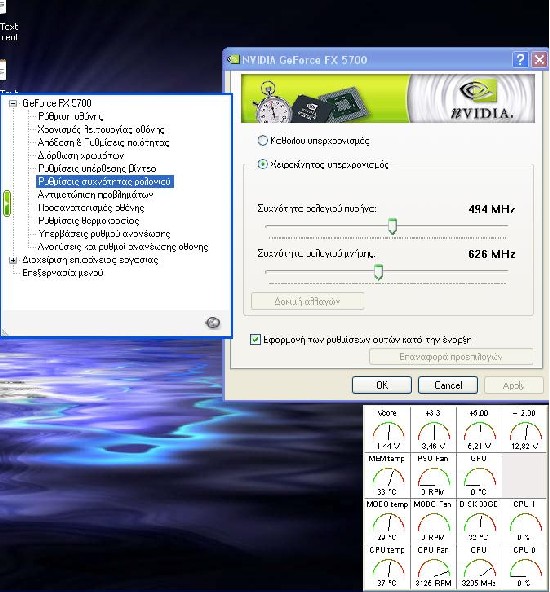
Task: Click the round globe icon below the tree
Action: [x=213, y=322]
